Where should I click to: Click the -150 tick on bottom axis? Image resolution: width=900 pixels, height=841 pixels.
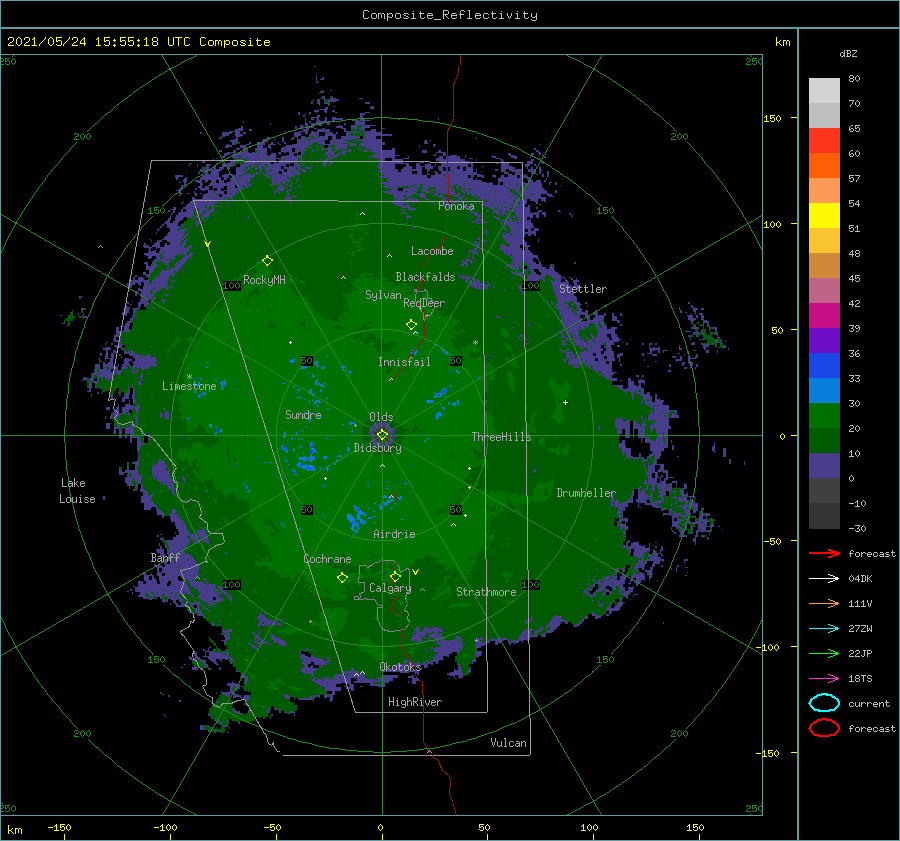point(59,827)
